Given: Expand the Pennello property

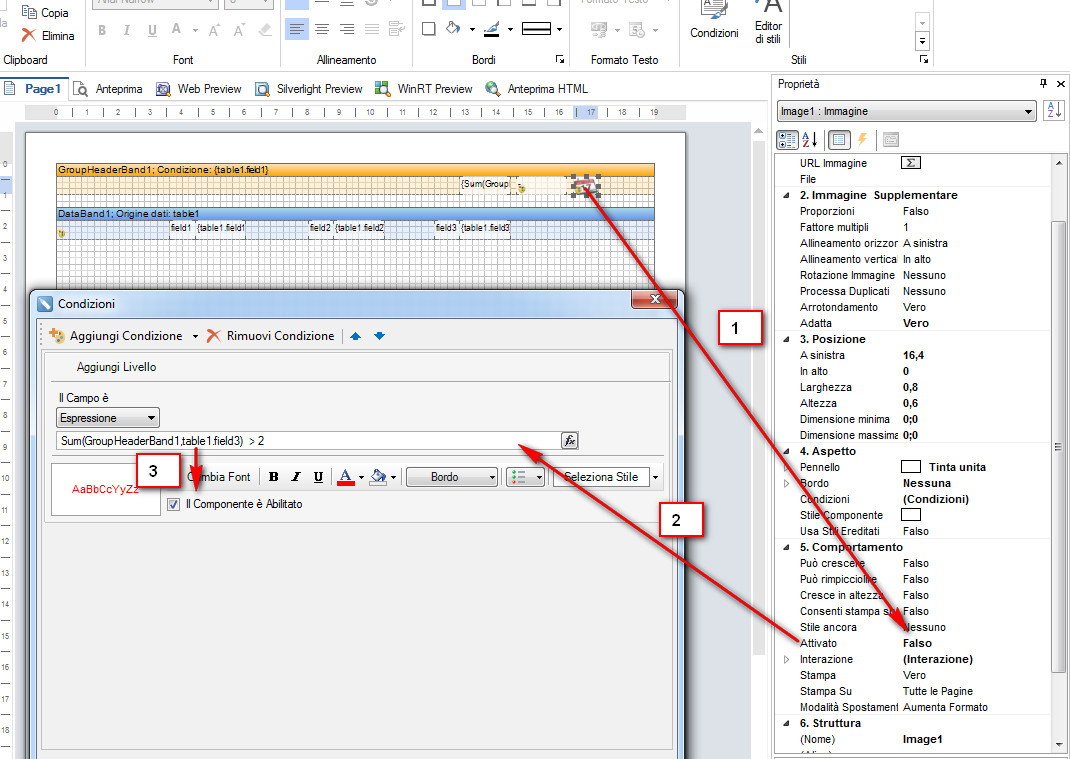Looking at the screenshot, I should tap(786, 468).
